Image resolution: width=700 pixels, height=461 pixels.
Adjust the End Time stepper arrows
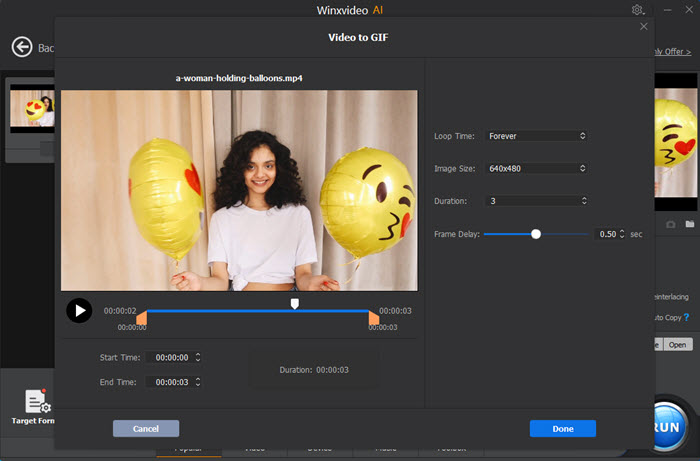pyautogui.click(x=198, y=382)
